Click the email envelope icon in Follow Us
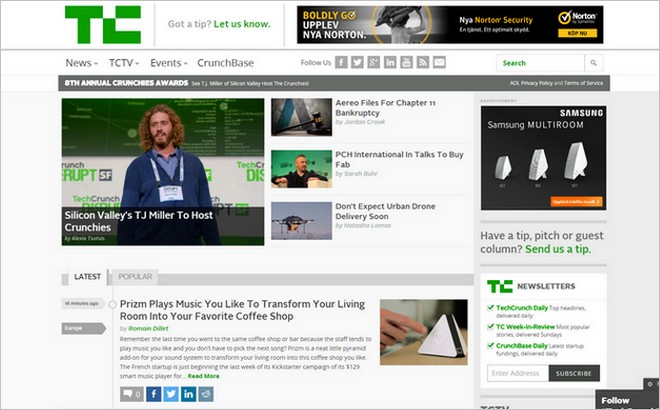660x410 pixels. (439, 62)
